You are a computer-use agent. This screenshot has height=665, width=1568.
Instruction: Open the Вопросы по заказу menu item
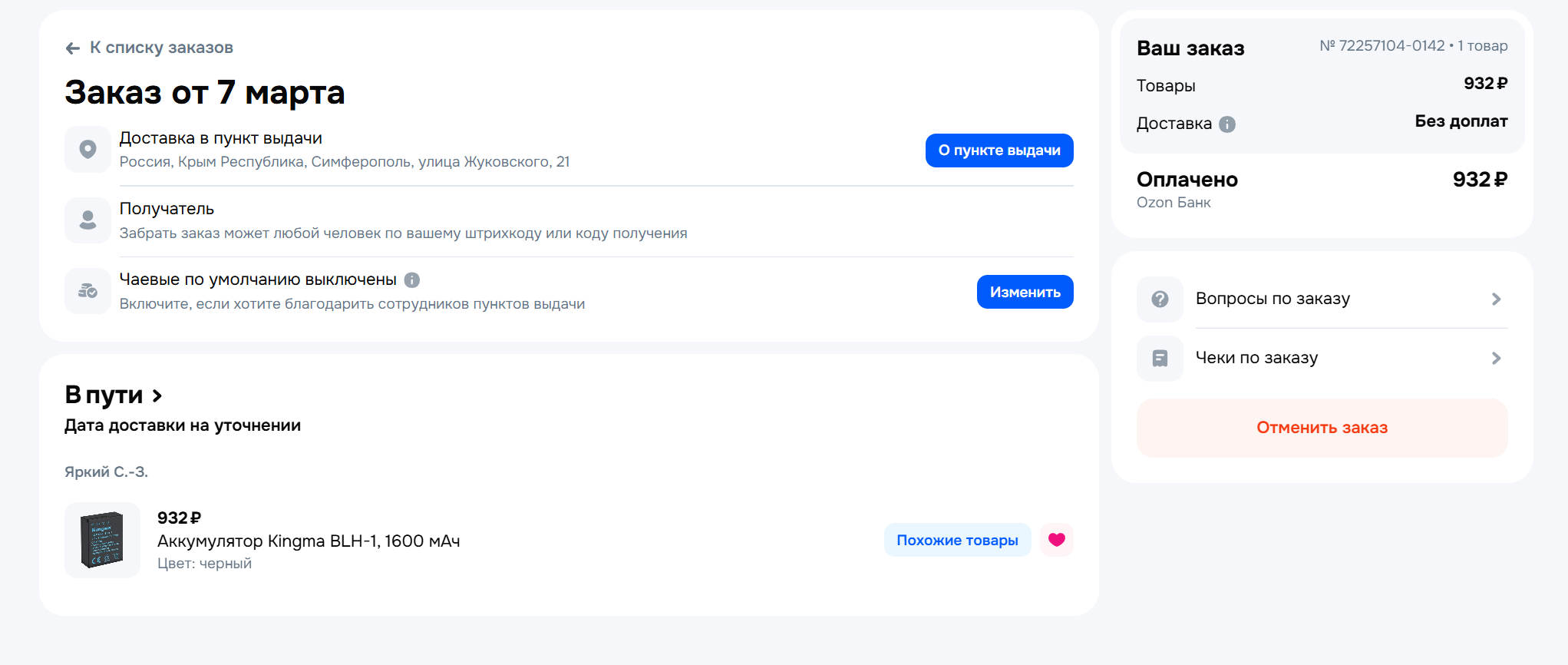click(x=1273, y=299)
